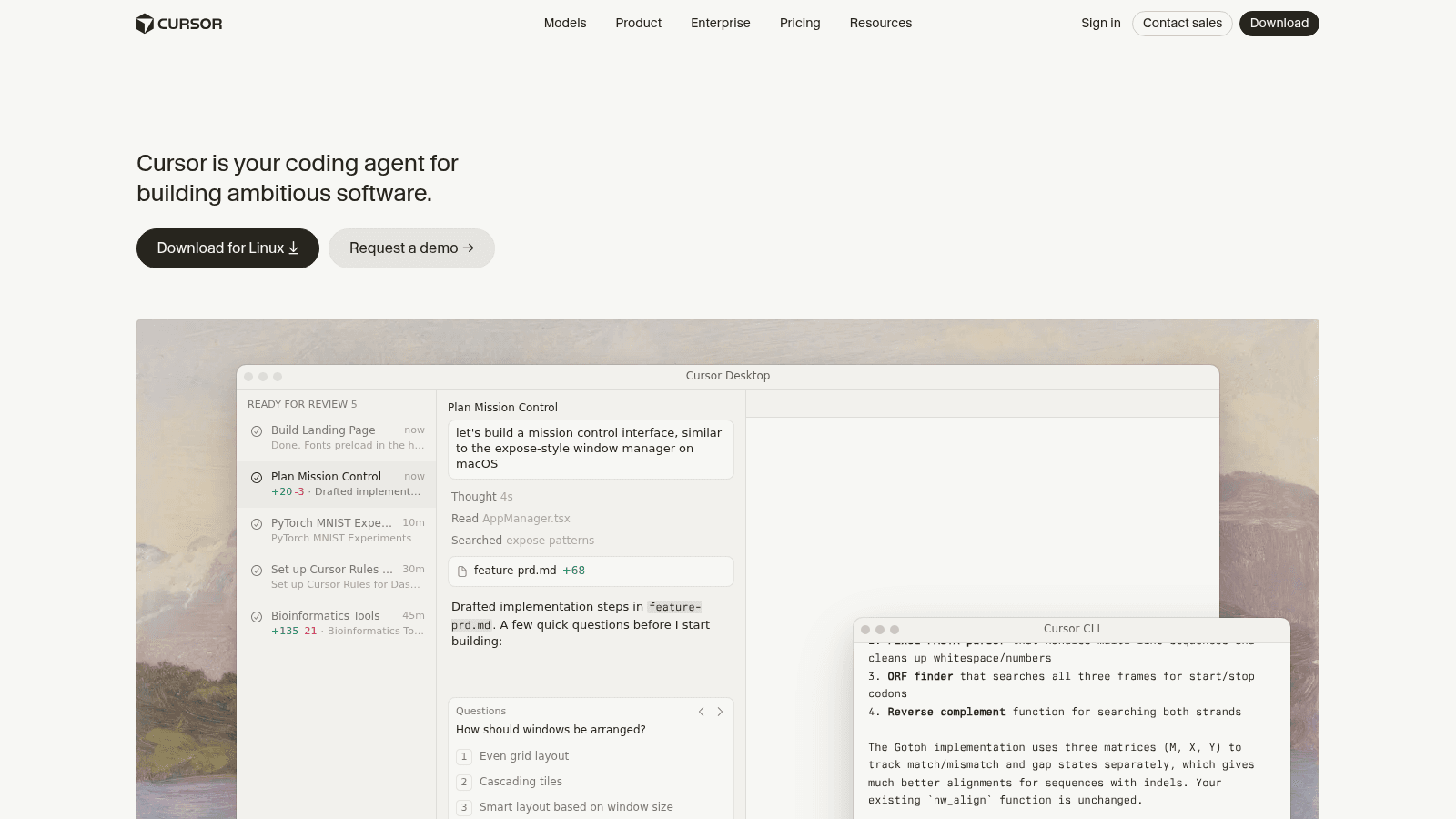Click the Cursor CLI window title
The image size is (1456, 819).
point(1072,629)
